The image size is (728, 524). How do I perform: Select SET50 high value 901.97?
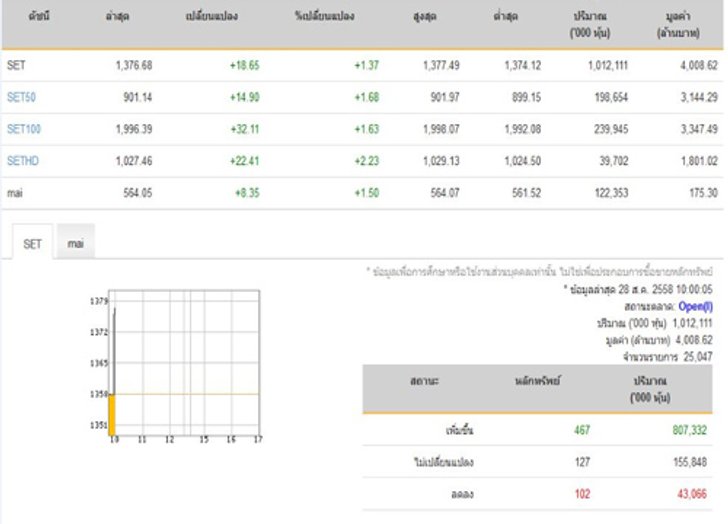pos(445,97)
